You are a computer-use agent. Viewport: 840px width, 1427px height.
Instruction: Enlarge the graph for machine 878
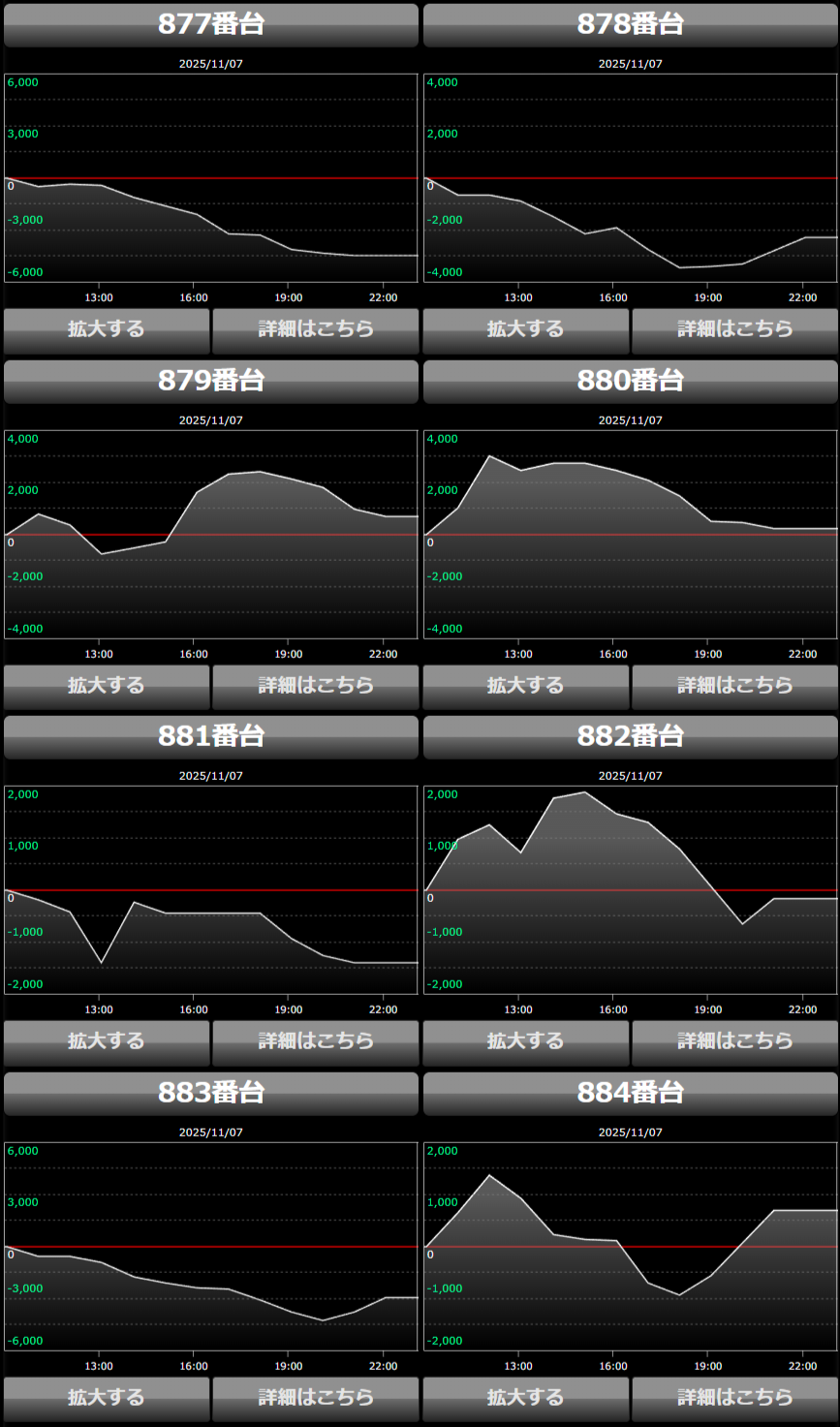526,329
